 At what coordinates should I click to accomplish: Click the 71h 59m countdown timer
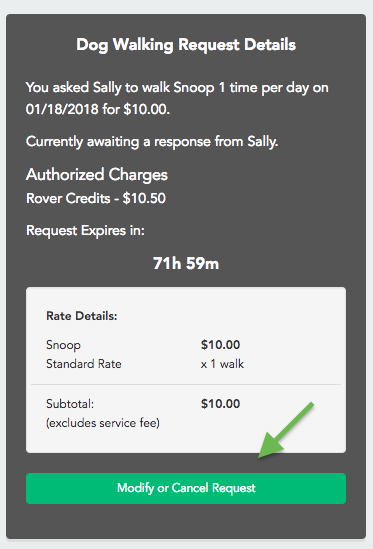tap(186, 263)
